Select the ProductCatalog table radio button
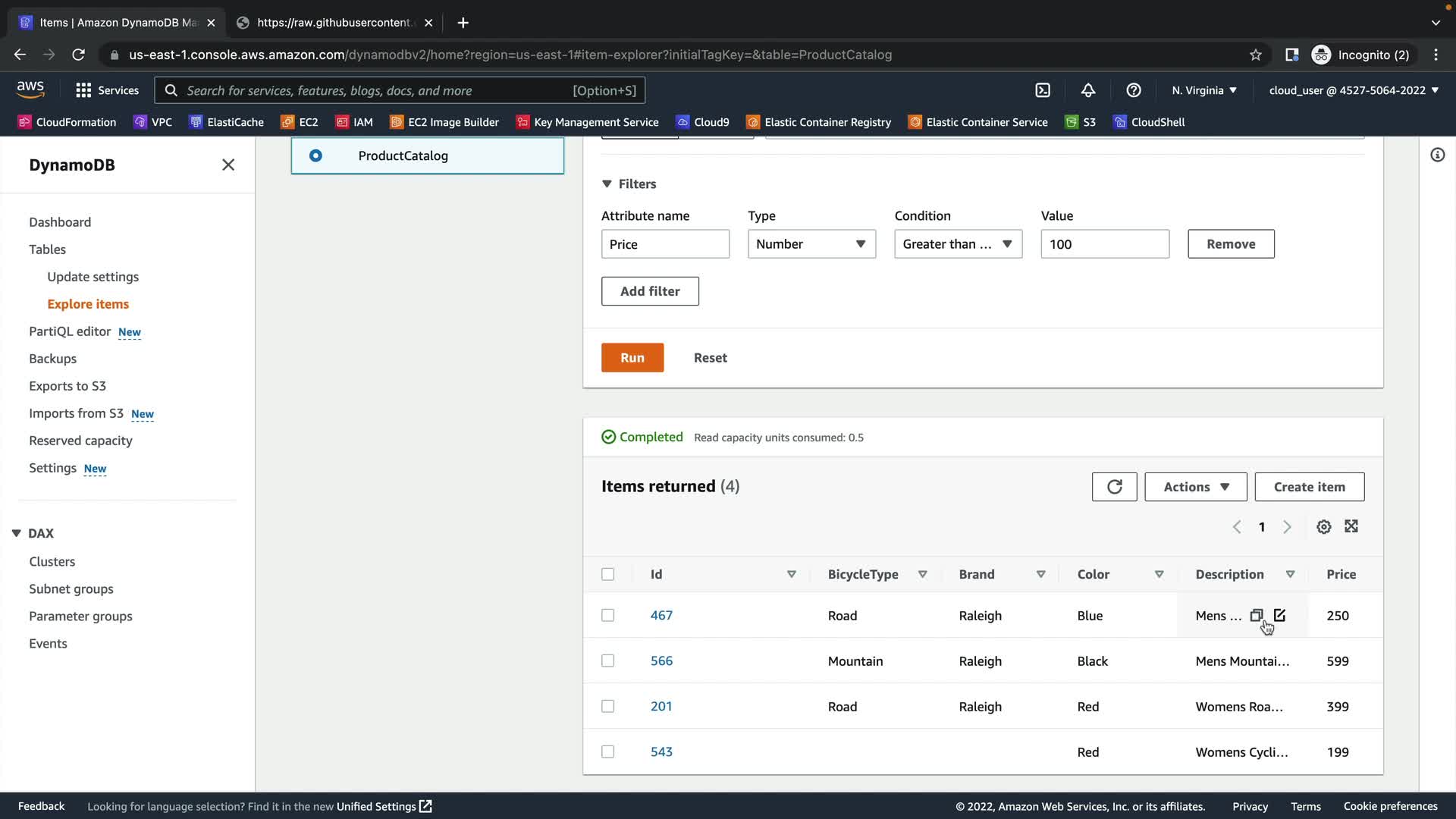1456x819 pixels. tap(315, 155)
